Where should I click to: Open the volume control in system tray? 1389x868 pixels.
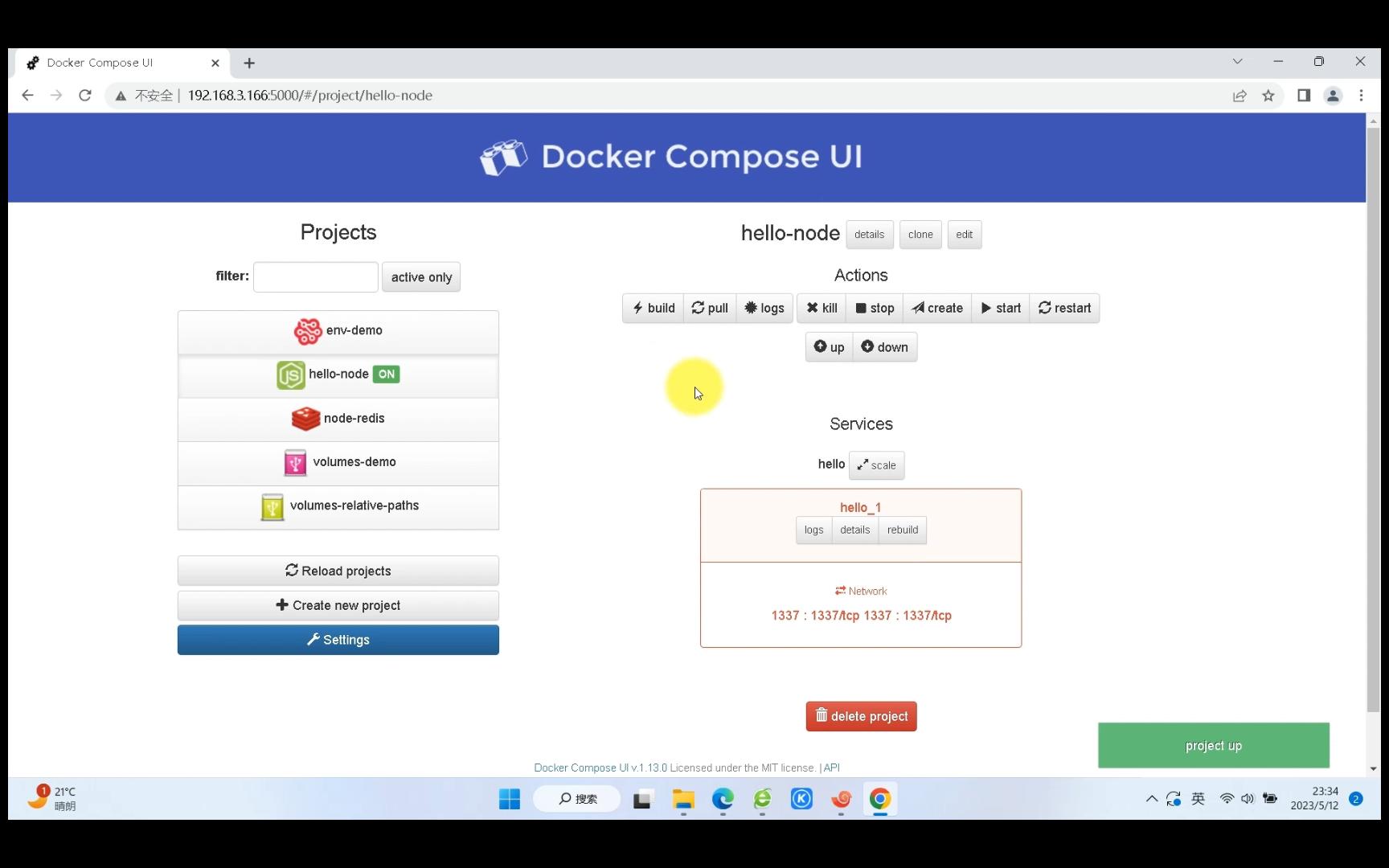[1248, 799]
